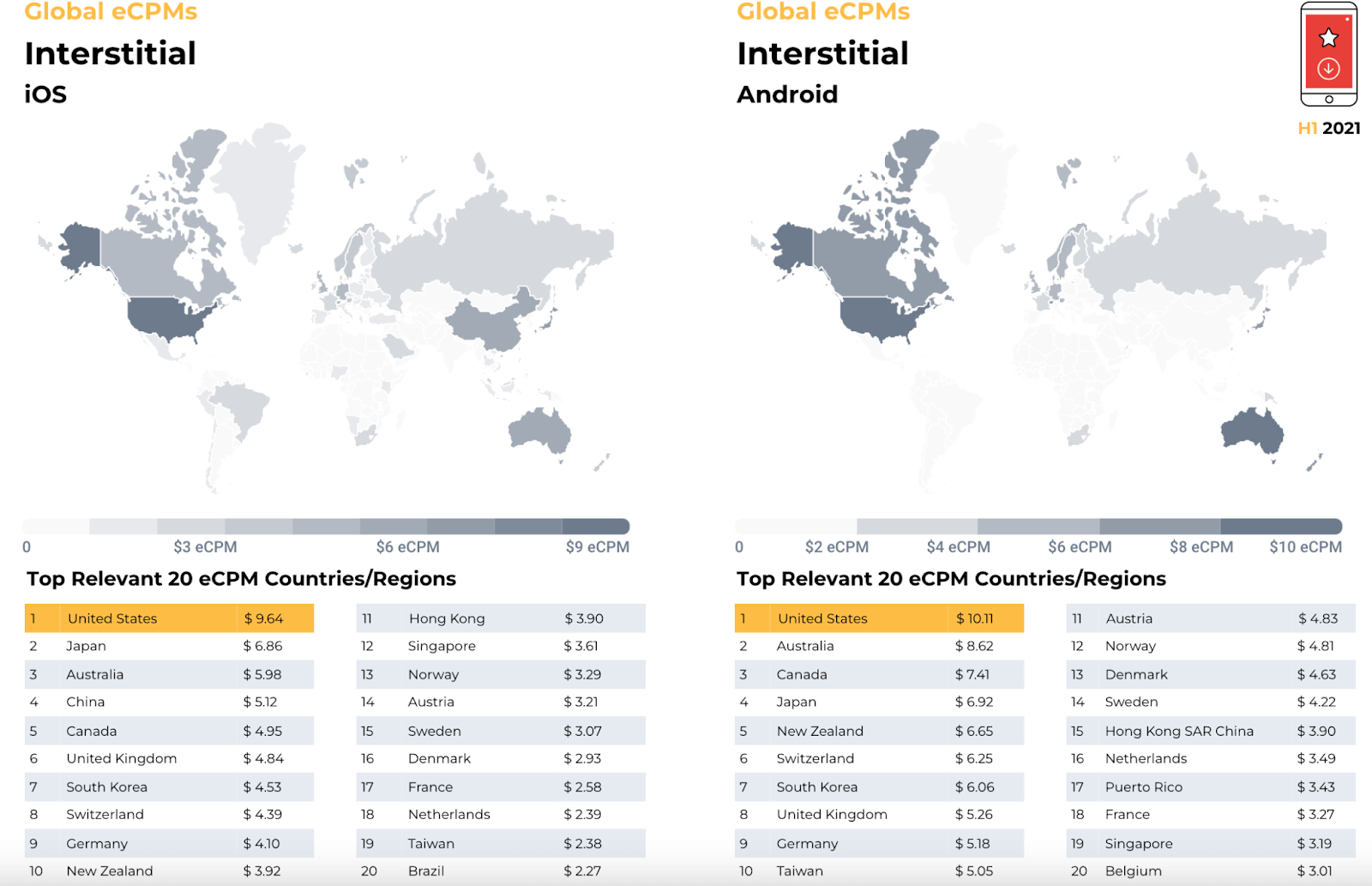The height and width of the screenshot is (886, 1372).
Task: Click the $ 4.83 value for Austria
Action: (1318, 618)
